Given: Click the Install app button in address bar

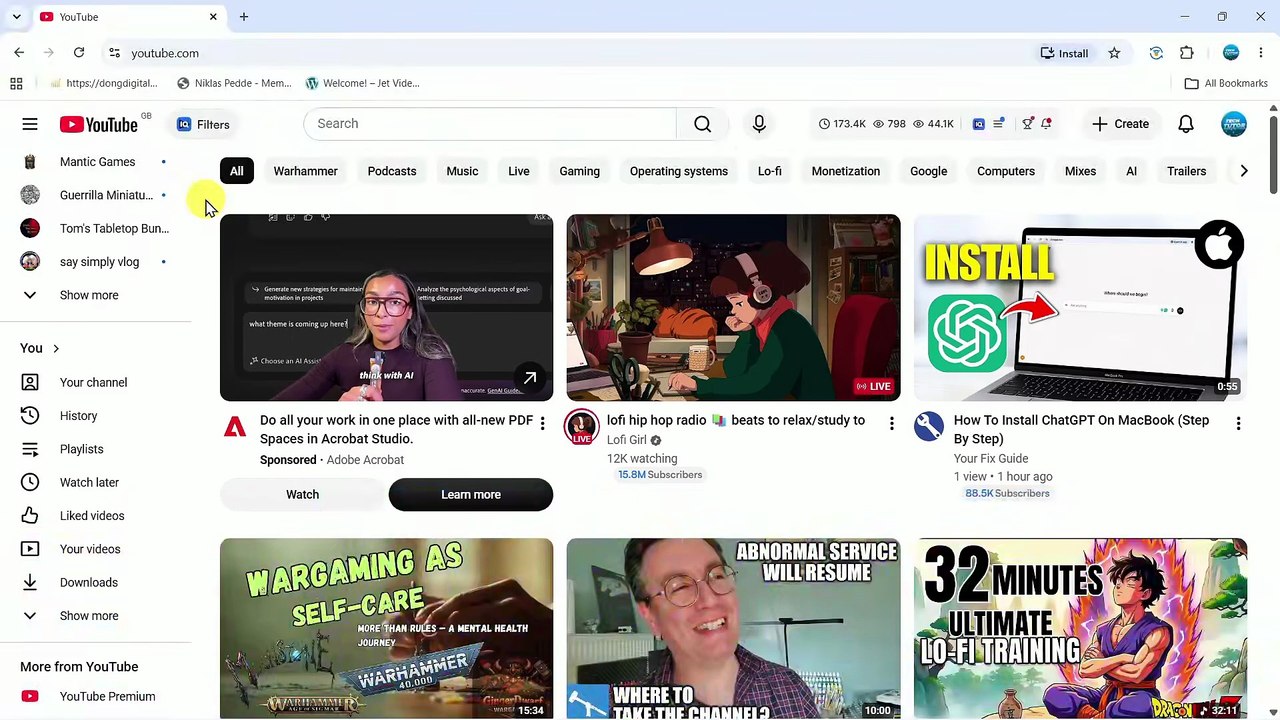Looking at the screenshot, I should click(x=1064, y=53).
